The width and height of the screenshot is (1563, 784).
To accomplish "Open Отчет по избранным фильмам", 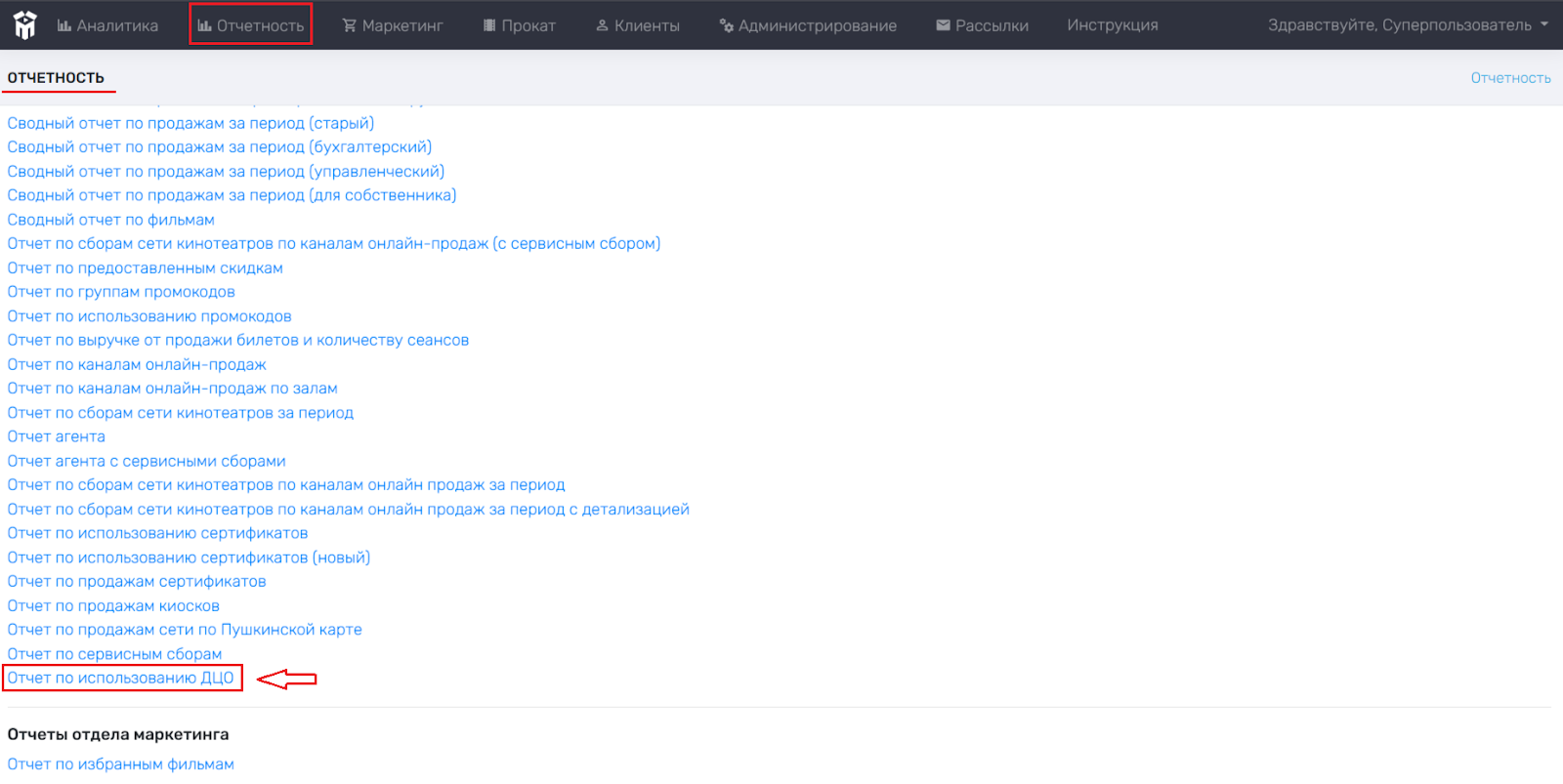I will pos(121,764).
